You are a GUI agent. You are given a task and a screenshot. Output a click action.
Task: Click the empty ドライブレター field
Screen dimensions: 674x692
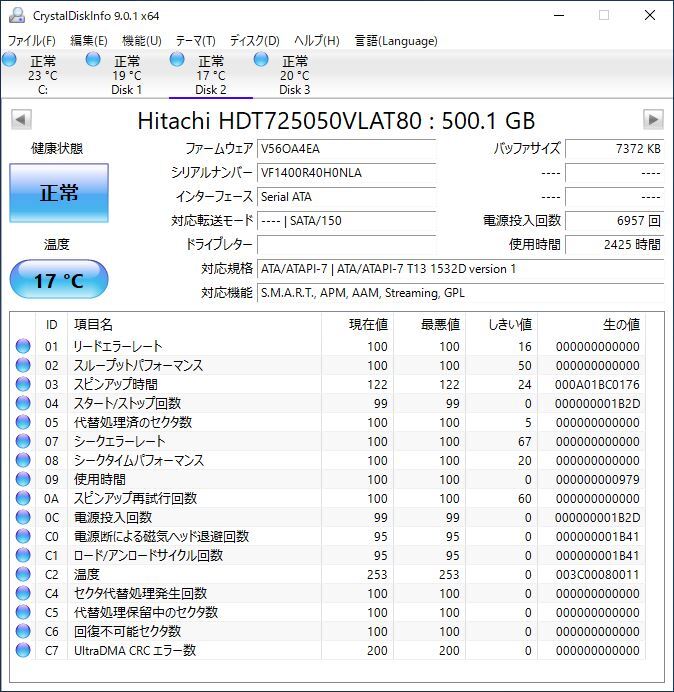(x=346, y=244)
